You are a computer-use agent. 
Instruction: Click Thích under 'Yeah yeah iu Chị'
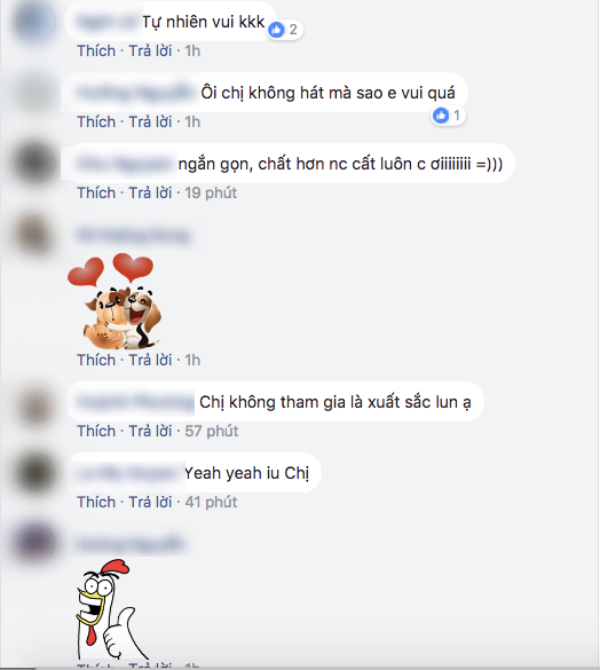click(96, 502)
